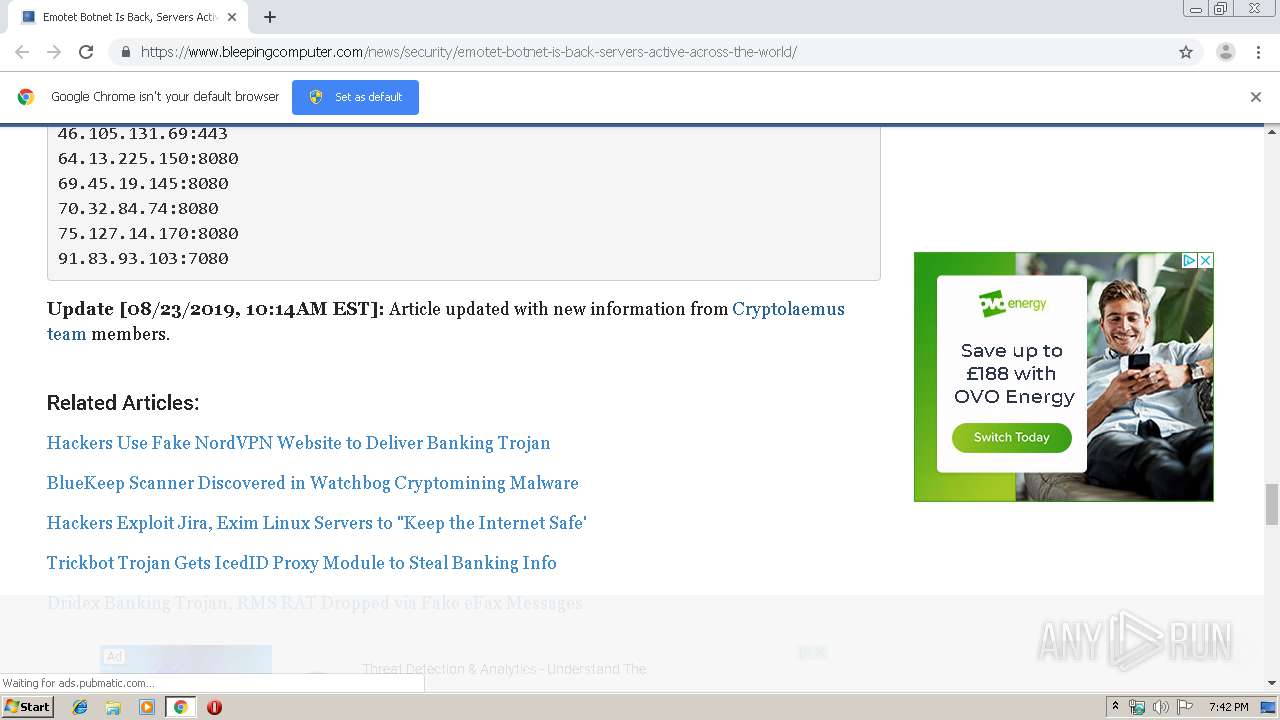Click the page vertical scrollbar thumb
The image size is (1280, 720).
1272,503
